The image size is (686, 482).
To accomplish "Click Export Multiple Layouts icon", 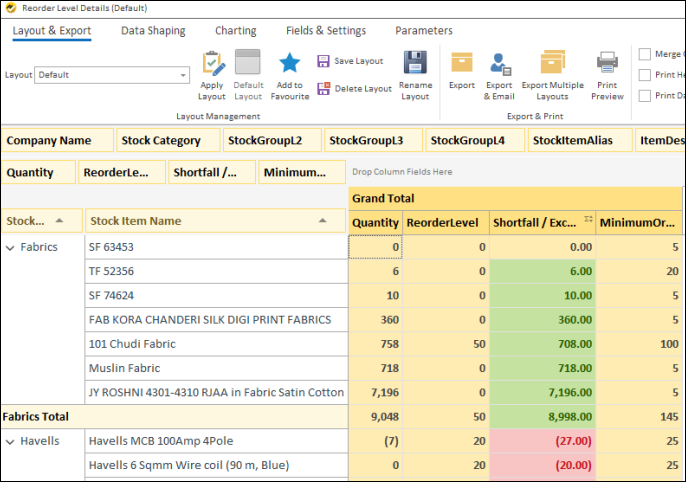I will point(552,64).
